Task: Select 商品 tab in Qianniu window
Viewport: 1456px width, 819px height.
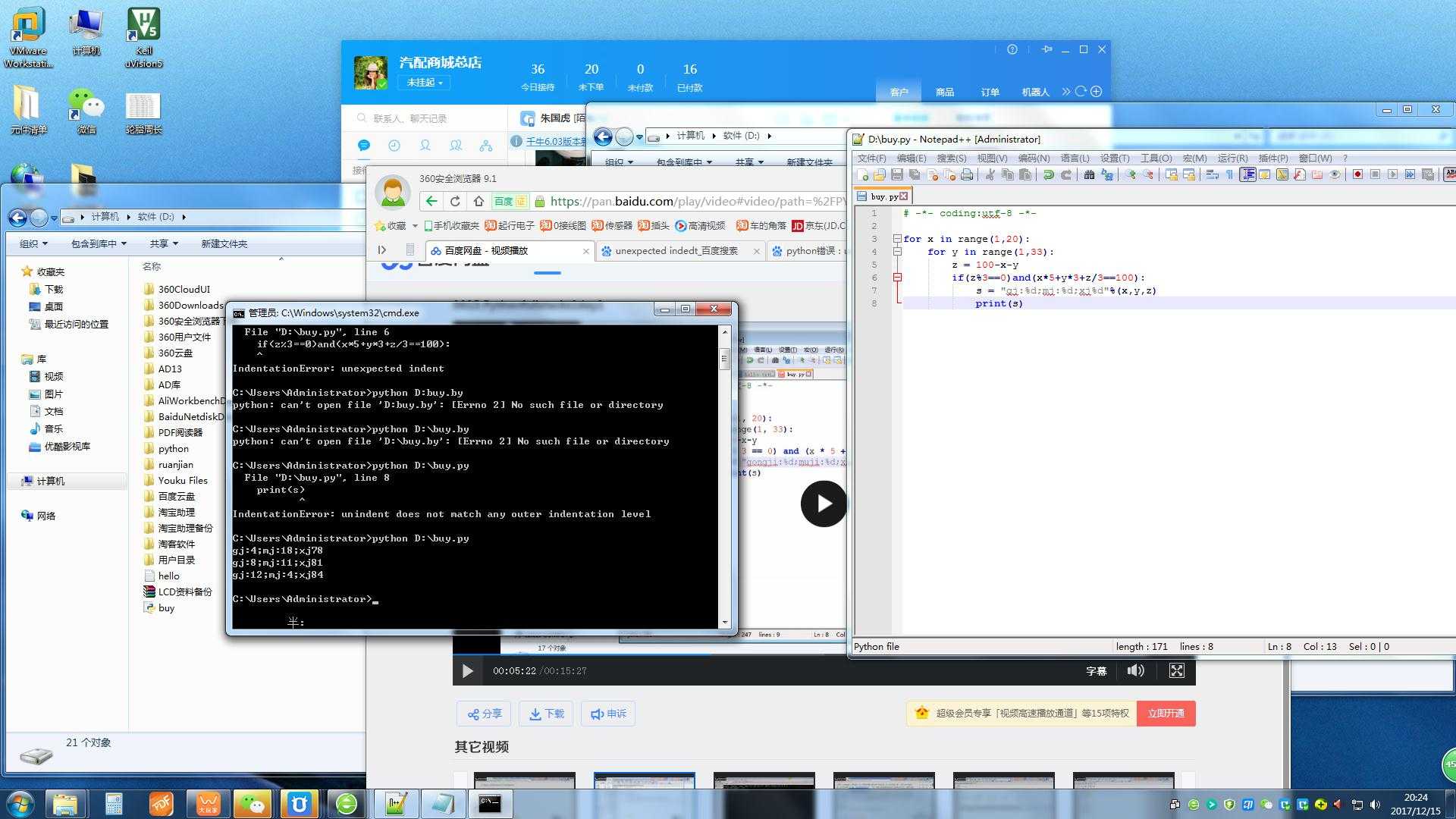Action: click(945, 92)
